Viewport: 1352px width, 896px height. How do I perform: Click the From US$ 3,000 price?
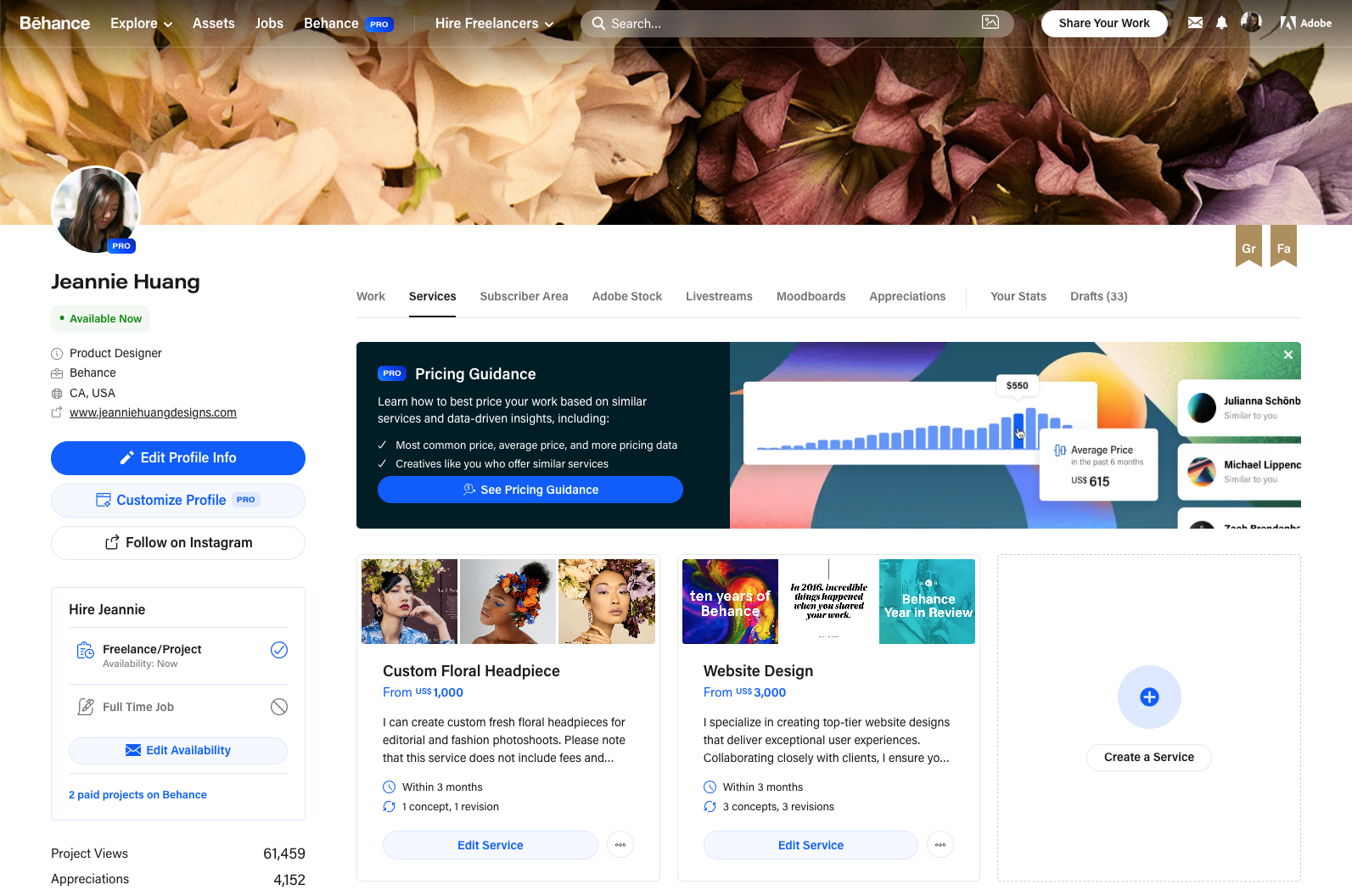point(744,692)
